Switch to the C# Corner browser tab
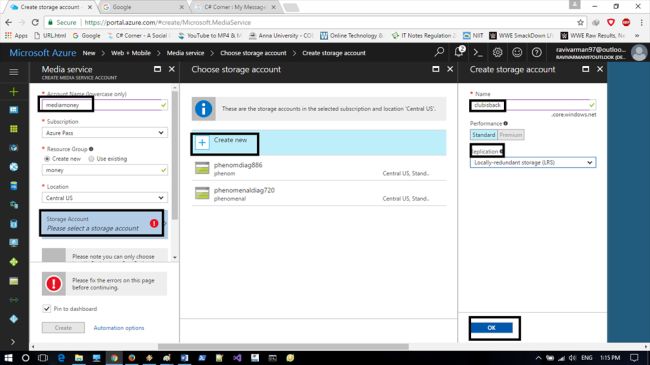The image size is (650, 365). tap(234, 7)
